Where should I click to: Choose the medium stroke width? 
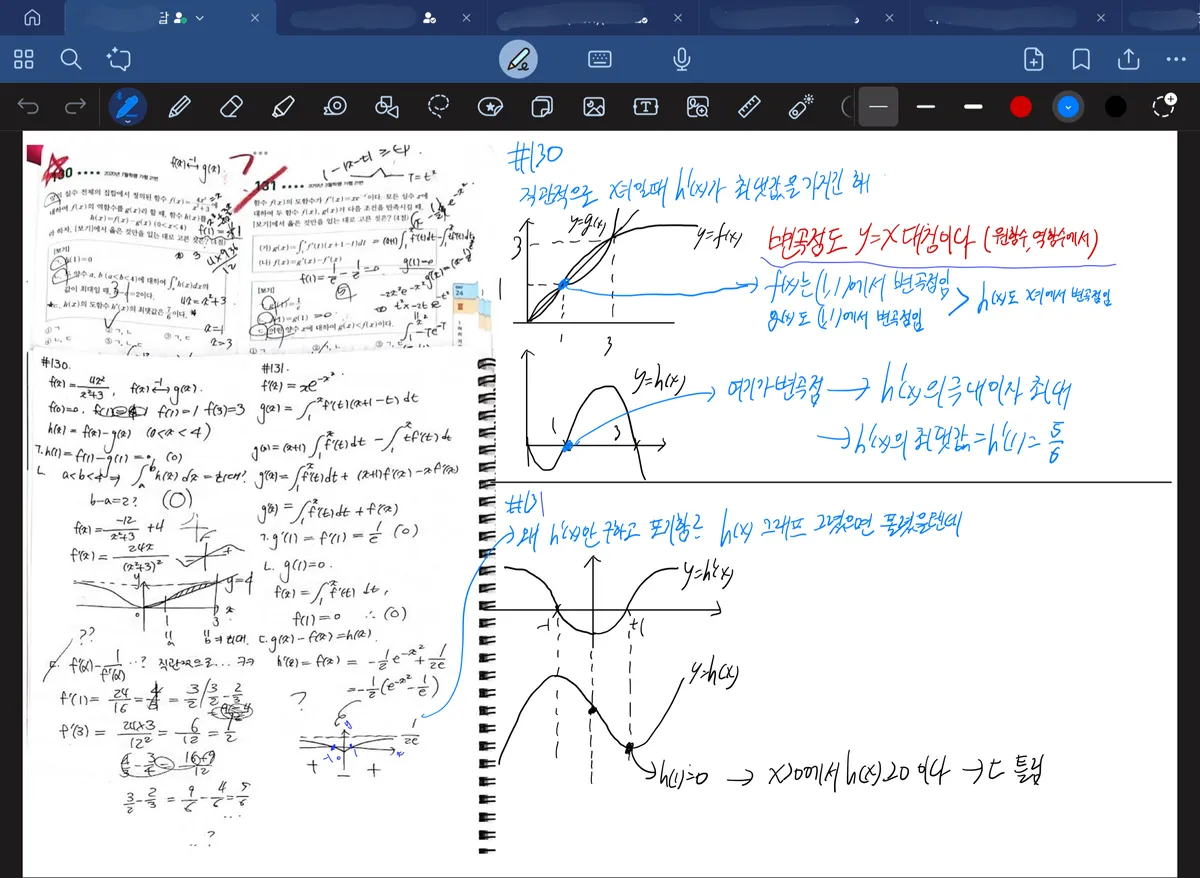click(926, 106)
